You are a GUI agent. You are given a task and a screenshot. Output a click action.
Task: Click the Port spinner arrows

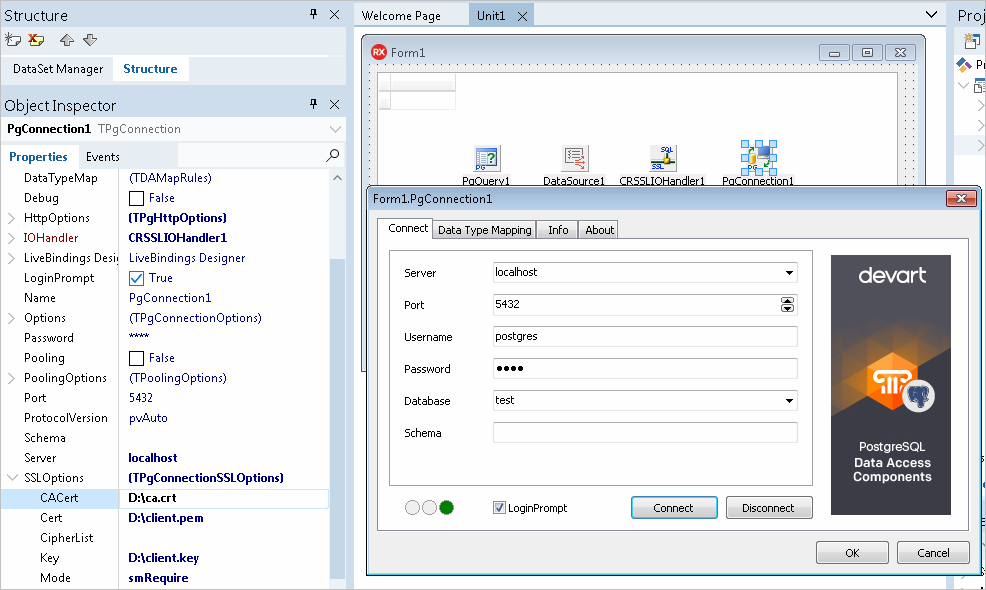[x=787, y=304]
